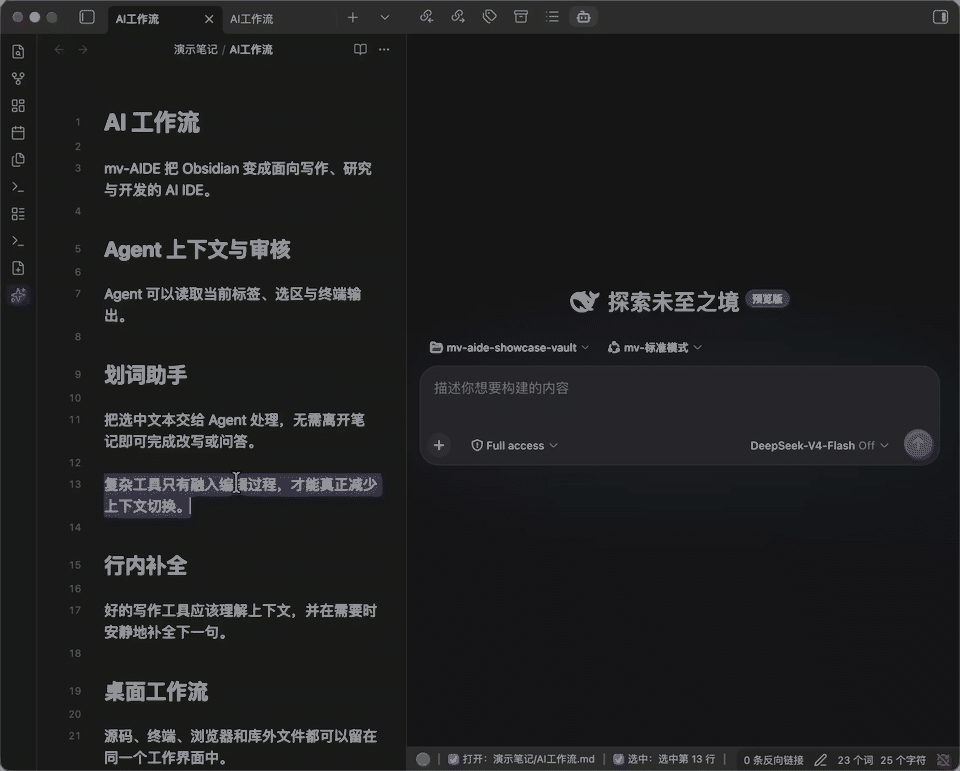Screen dimensions: 960x771
Task: Click the pencil edit mode icon
Action: [x=820, y=760]
